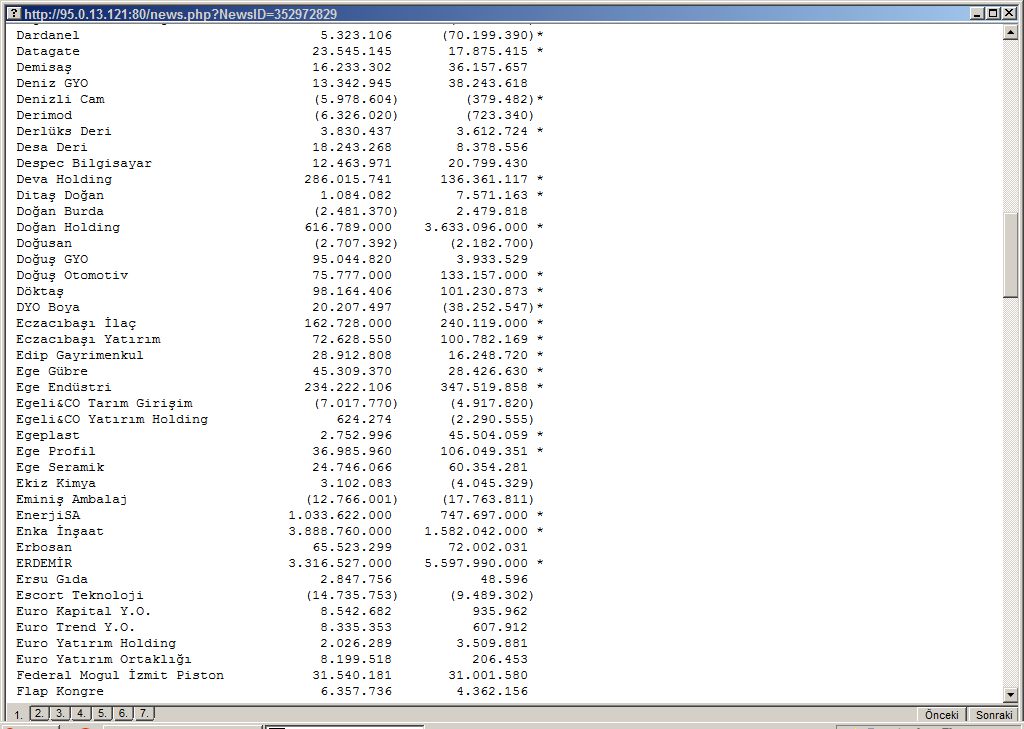The width and height of the screenshot is (1024, 729).
Task: Select page tab 1.
Action: (x=18, y=715)
